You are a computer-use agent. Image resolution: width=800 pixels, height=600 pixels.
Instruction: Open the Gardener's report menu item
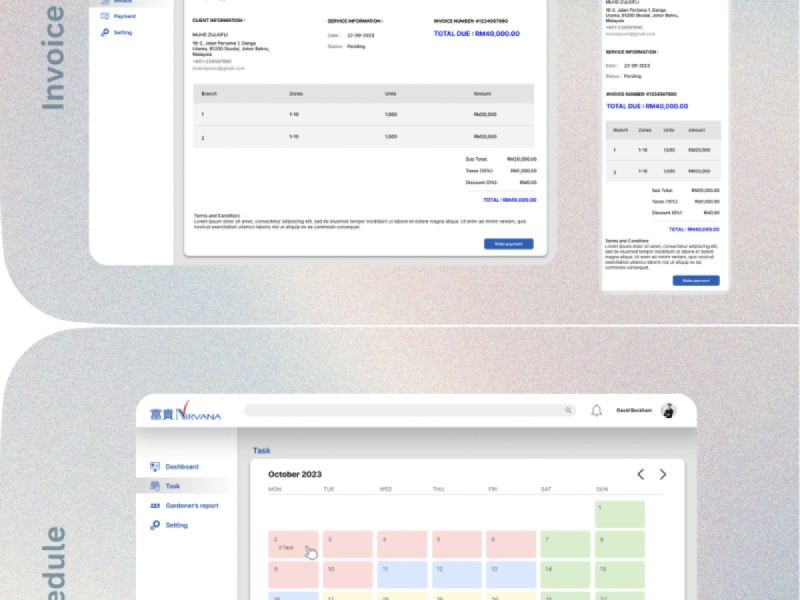pos(192,506)
